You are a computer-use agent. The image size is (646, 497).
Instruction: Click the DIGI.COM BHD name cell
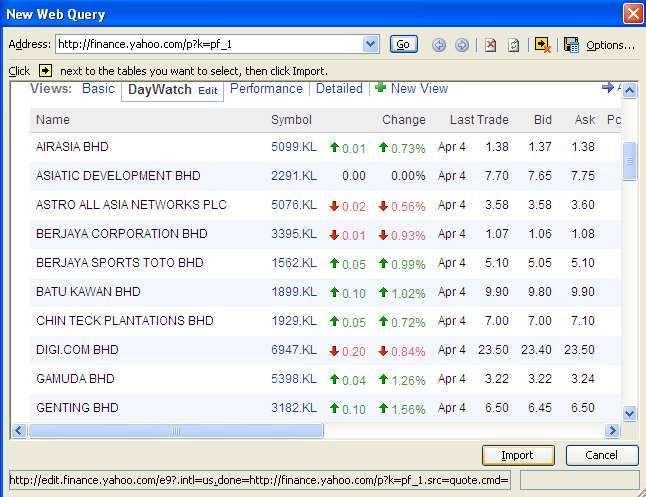(x=77, y=350)
